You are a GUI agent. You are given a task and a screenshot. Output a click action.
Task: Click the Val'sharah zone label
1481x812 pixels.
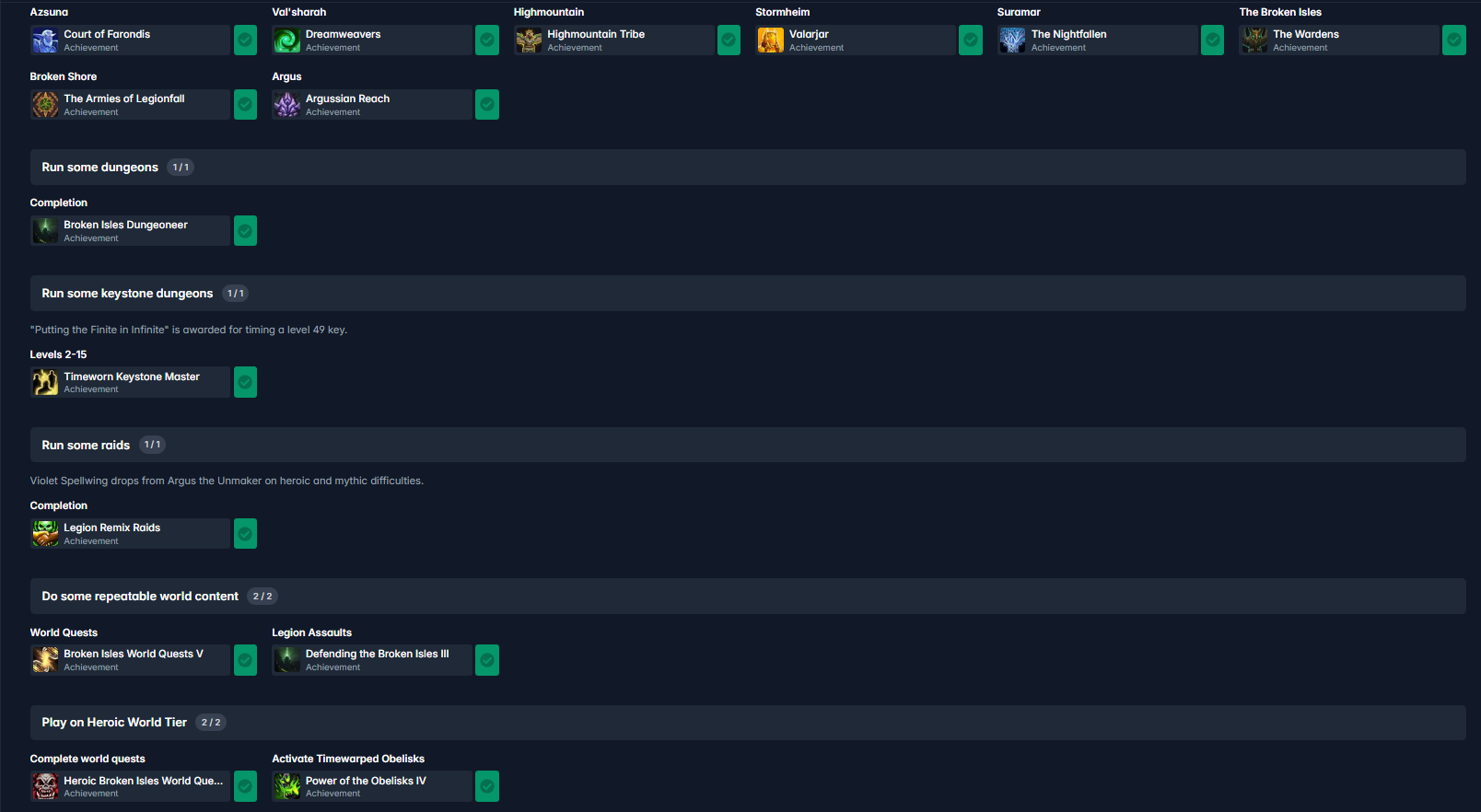pos(299,12)
